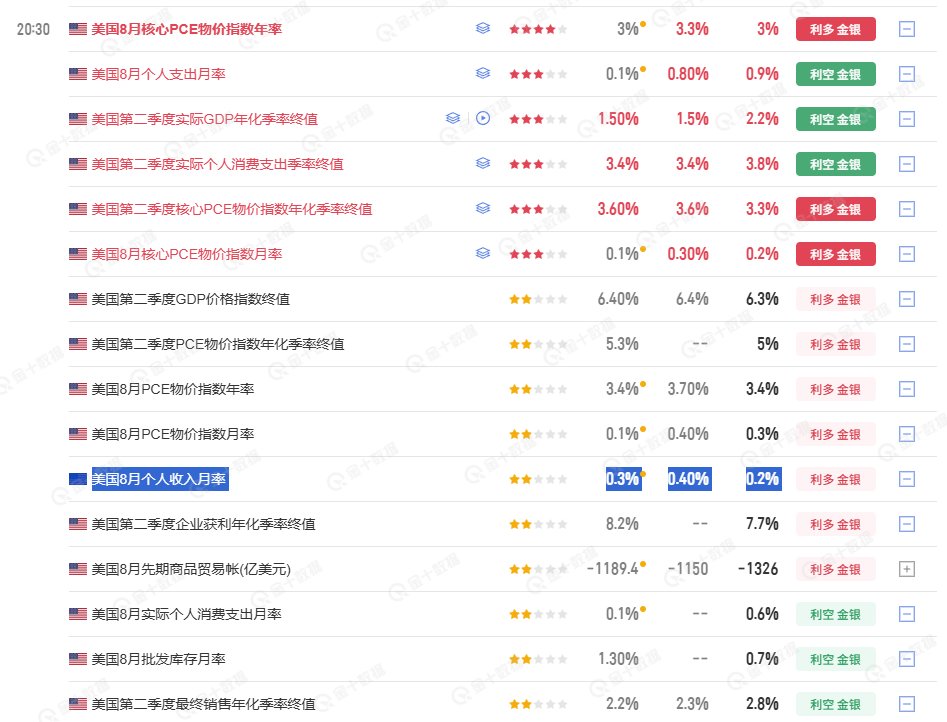Click 利空金银 tag for 美国第二季度实际GDP年化季率终值

click(x=835, y=119)
